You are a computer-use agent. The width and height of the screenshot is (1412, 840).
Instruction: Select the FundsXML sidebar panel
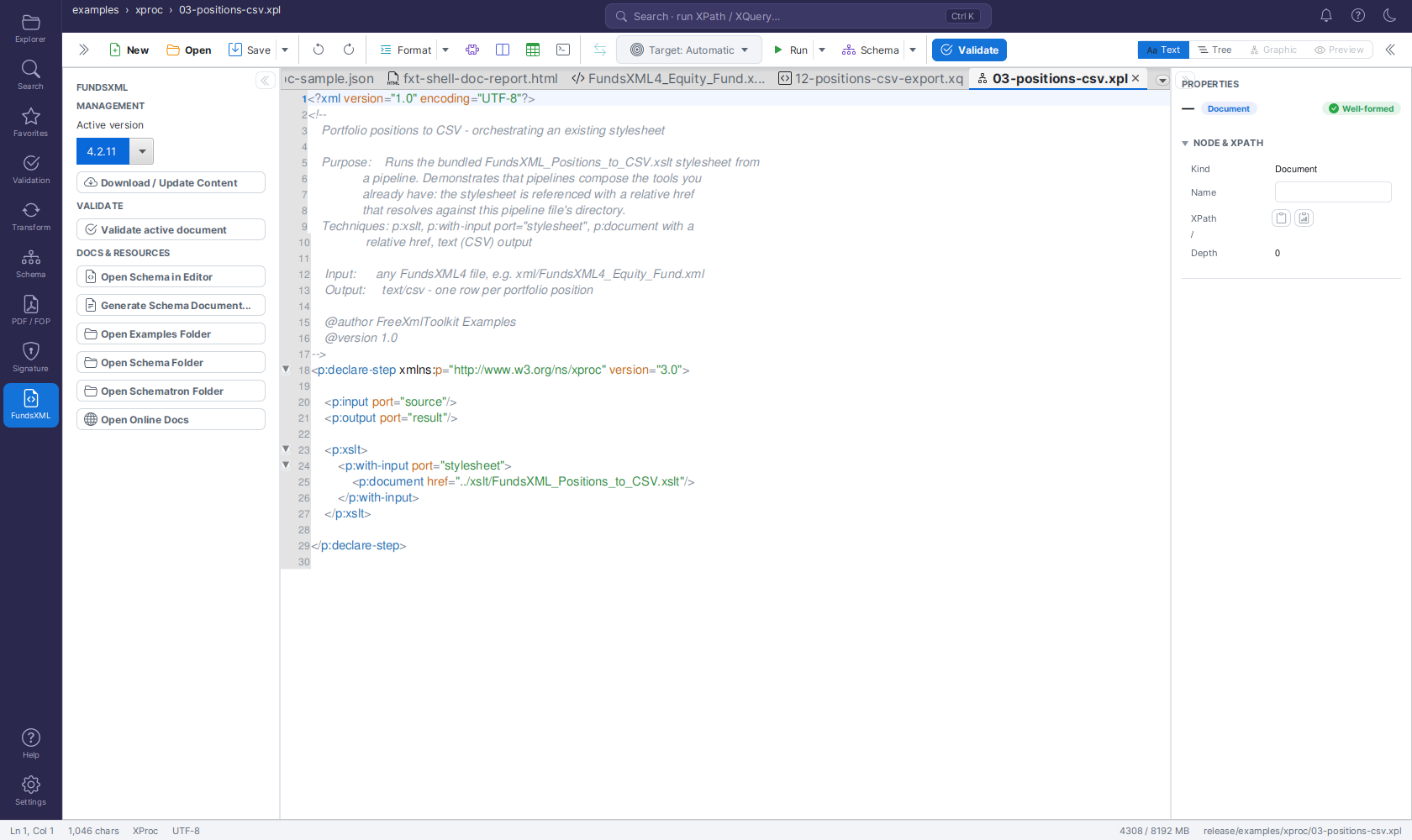coord(30,405)
